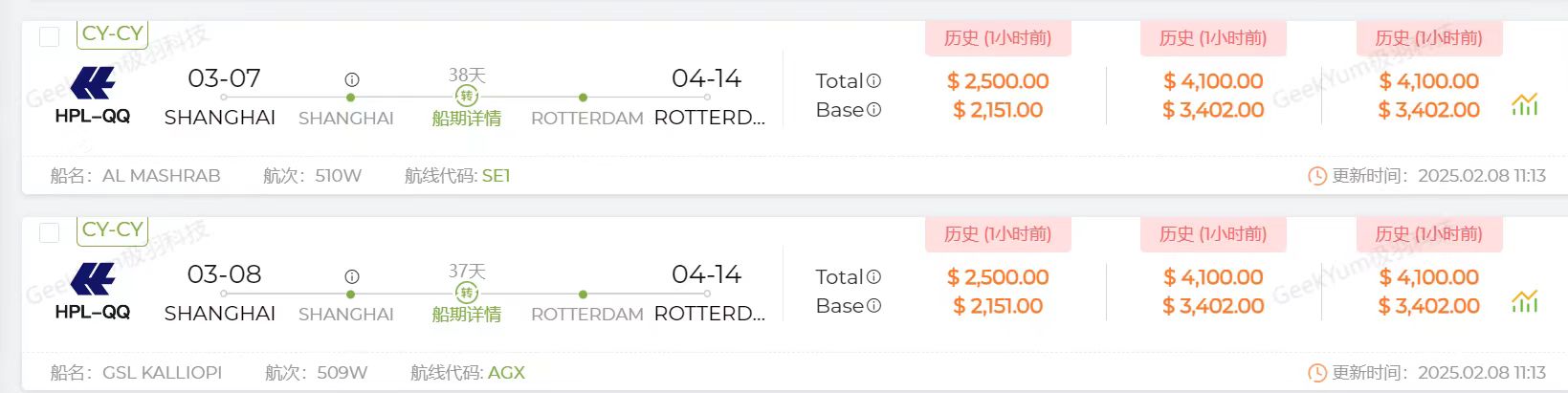Click the clock icon beside GSL KALLIOPI's 更新时间
The image size is (1568, 393).
pyautogui.click(x=1316, y=373)
